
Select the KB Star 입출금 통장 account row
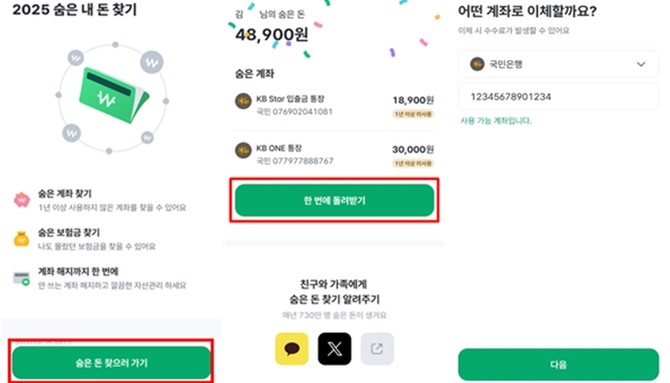[x=335, y=105]
